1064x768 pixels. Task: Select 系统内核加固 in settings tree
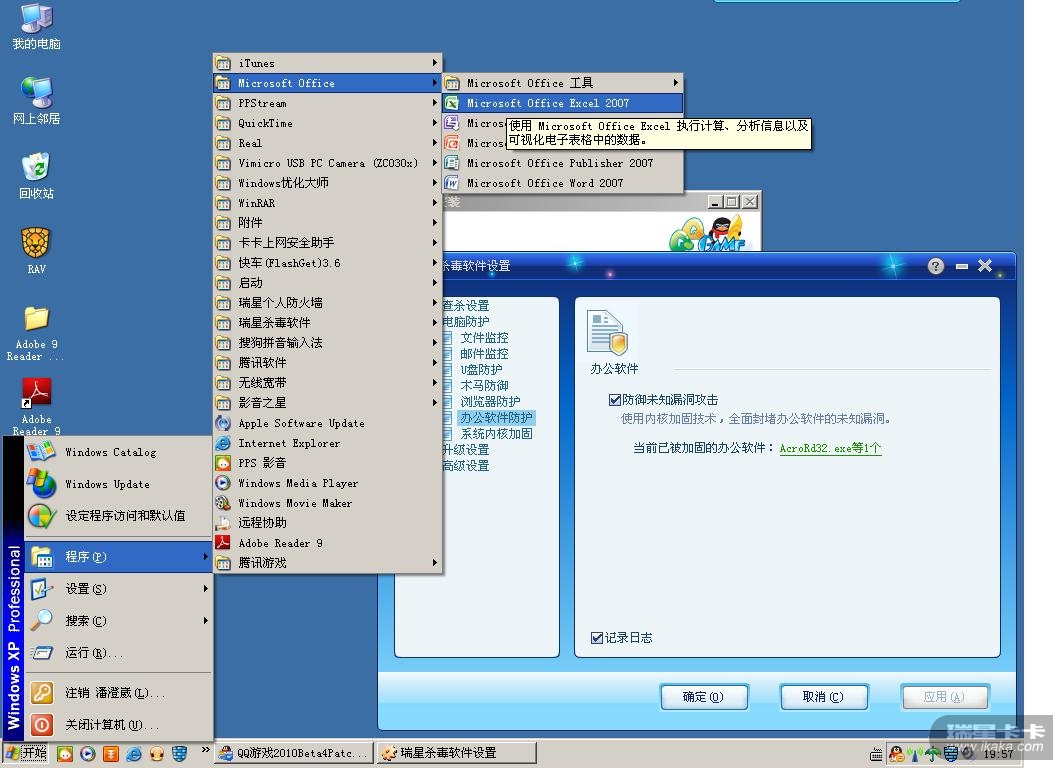(x=496, y=434)
